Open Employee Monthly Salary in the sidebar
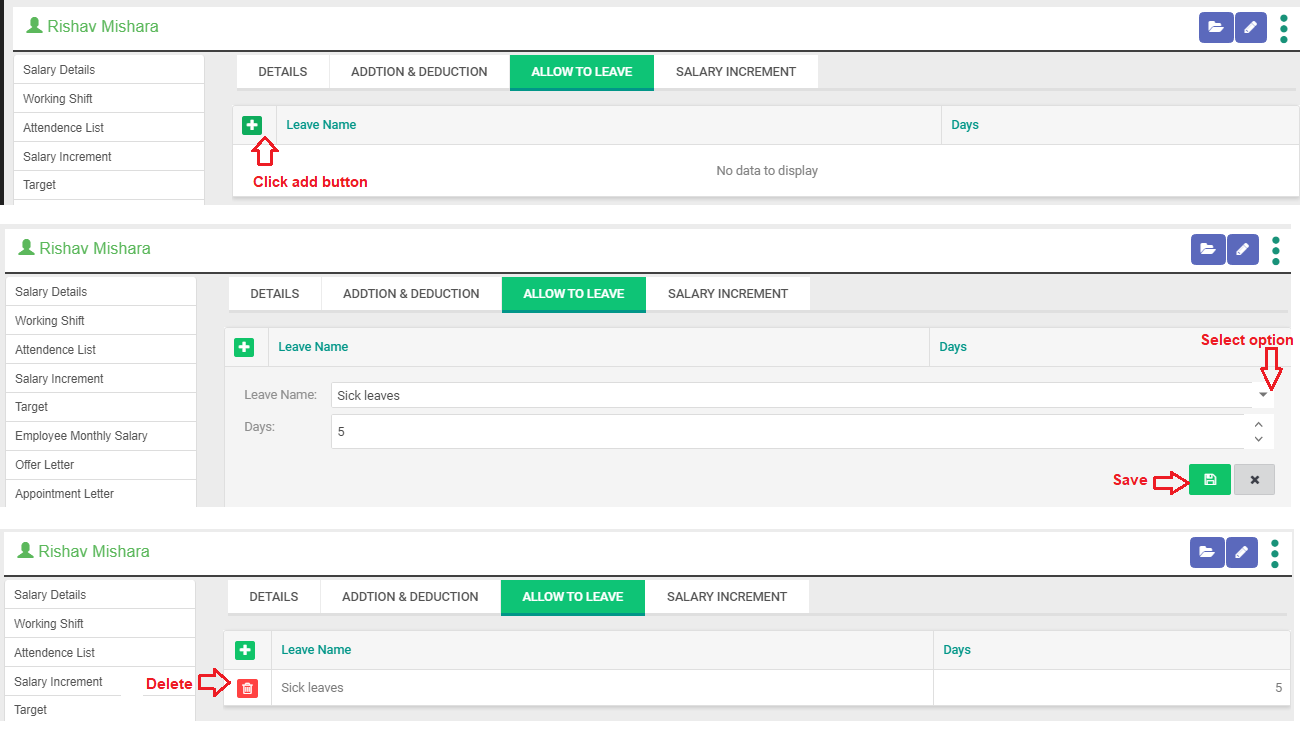Screen dimensions: 1301x732 (x=81, y=436)
